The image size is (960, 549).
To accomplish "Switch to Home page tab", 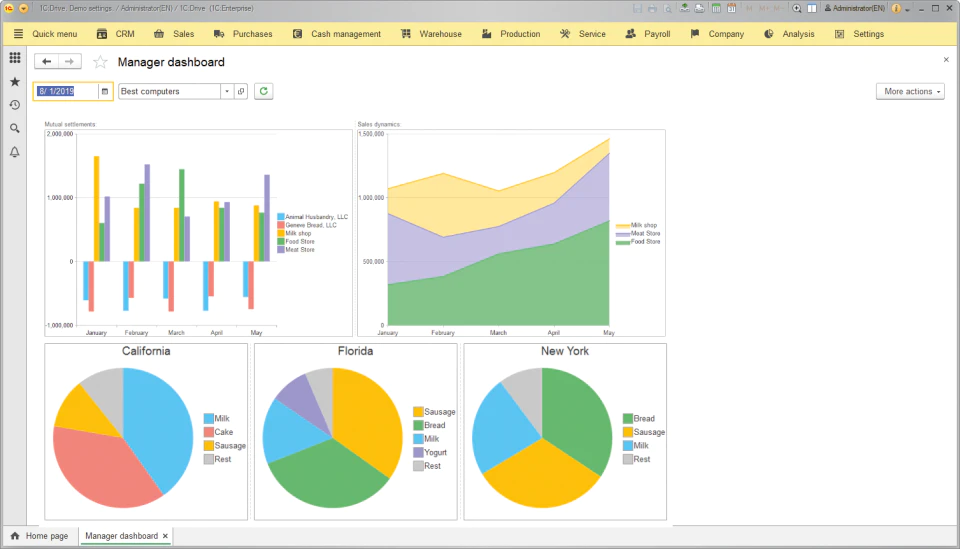I will 40,536.
